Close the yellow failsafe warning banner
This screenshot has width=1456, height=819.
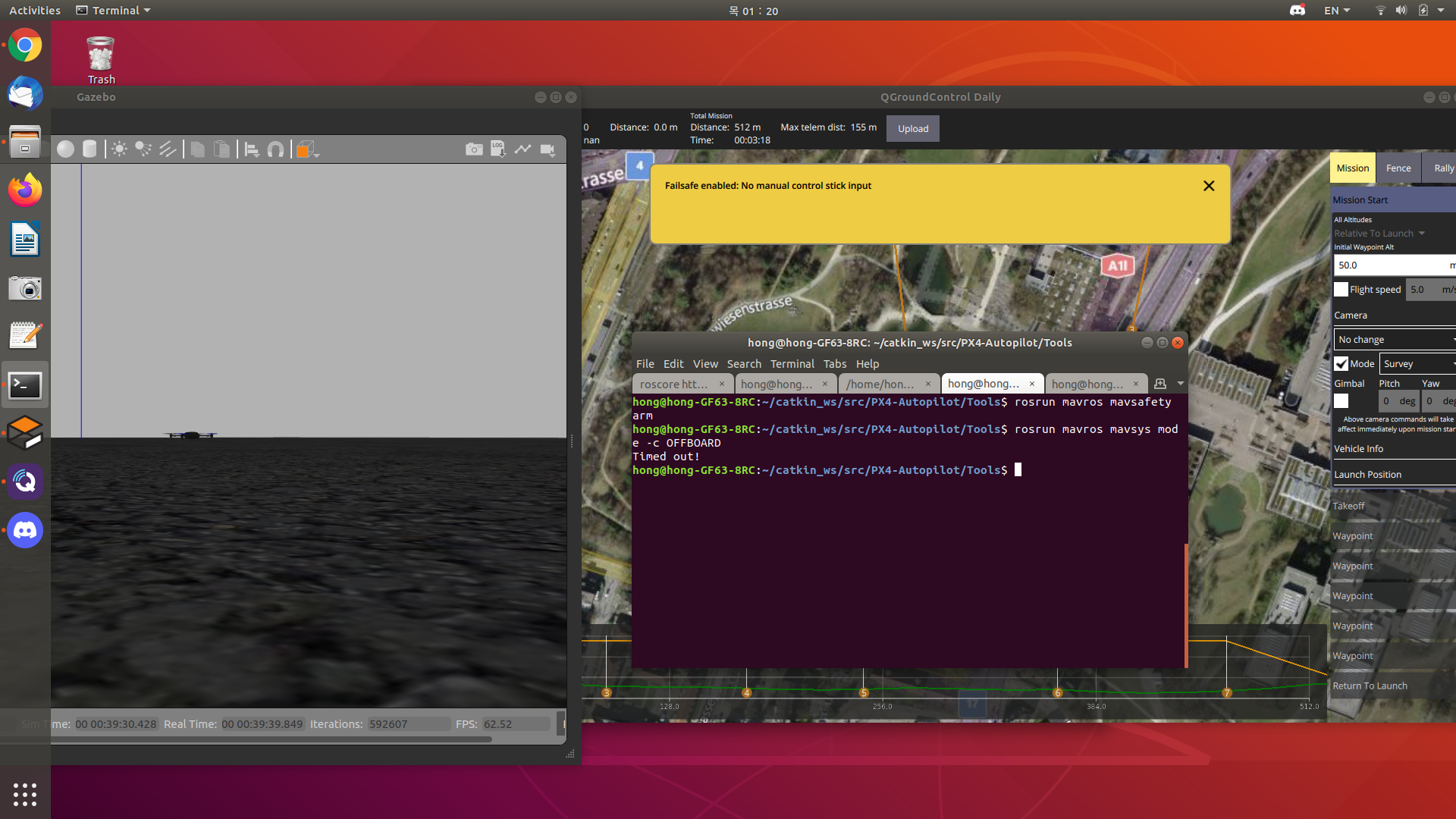(x=1209, y=186)
